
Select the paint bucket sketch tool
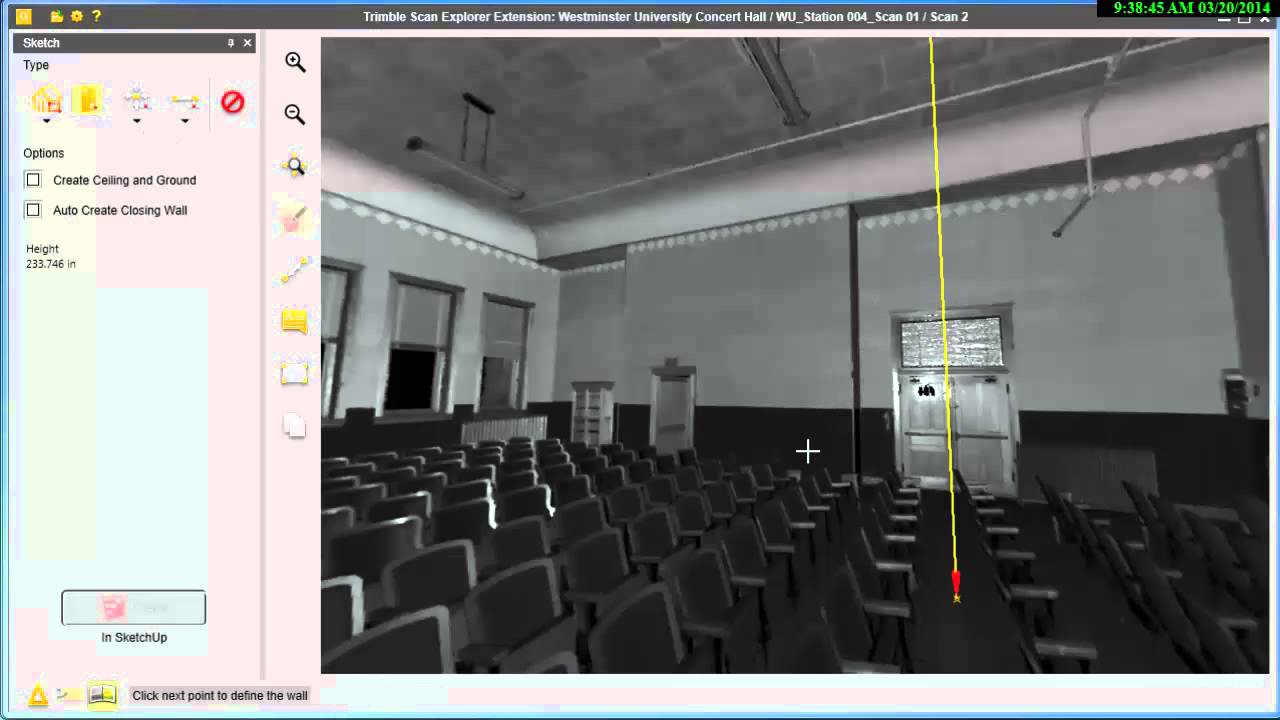294,218
